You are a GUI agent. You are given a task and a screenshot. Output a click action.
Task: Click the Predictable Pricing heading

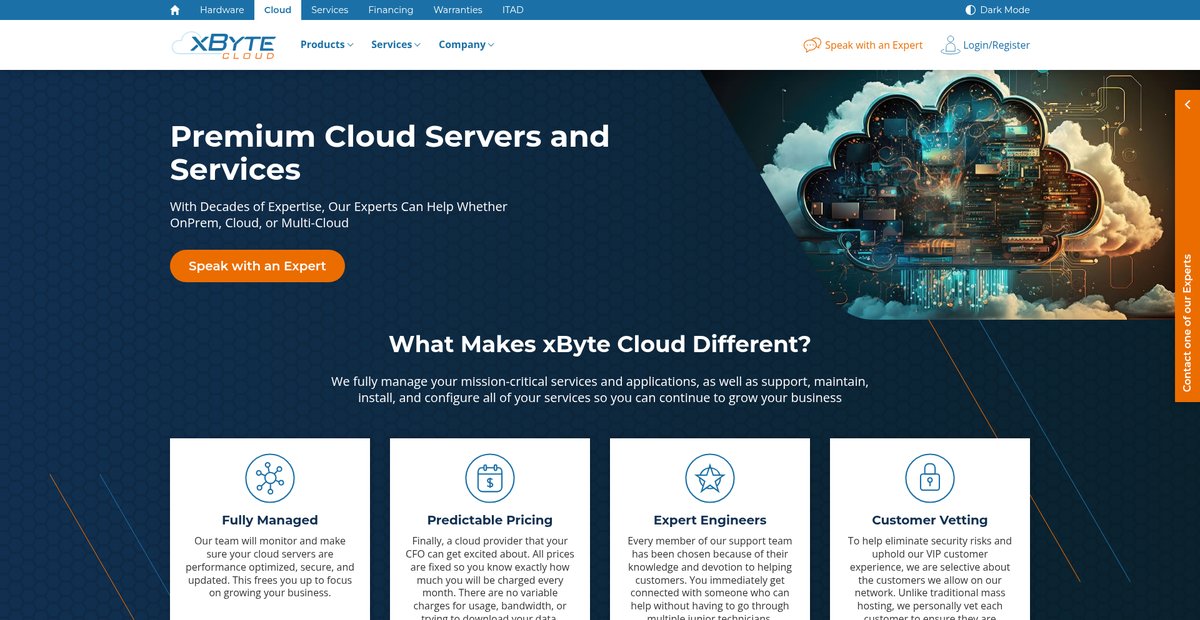(490, 520)
